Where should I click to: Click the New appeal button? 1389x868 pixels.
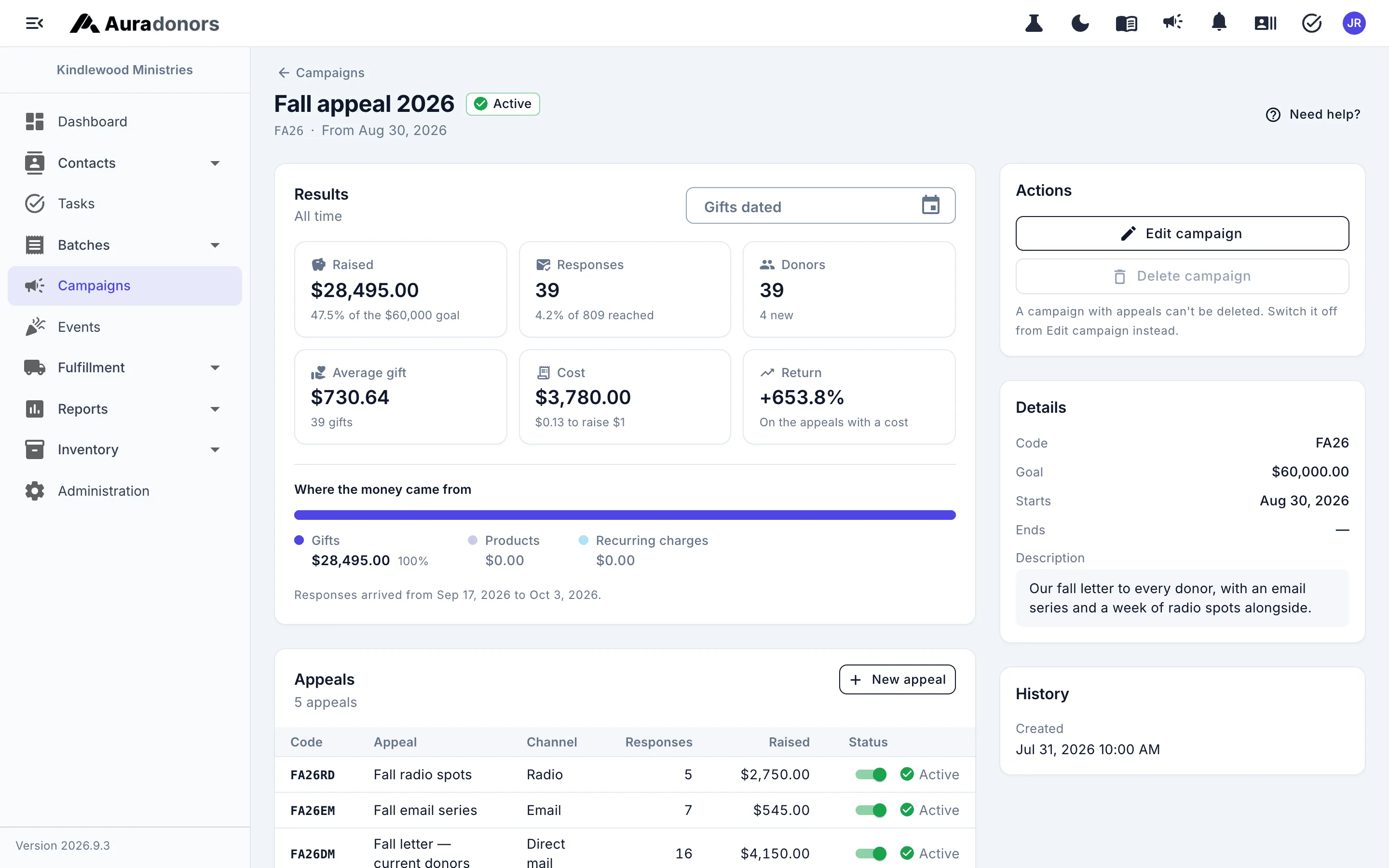click(x=897, y=680)
